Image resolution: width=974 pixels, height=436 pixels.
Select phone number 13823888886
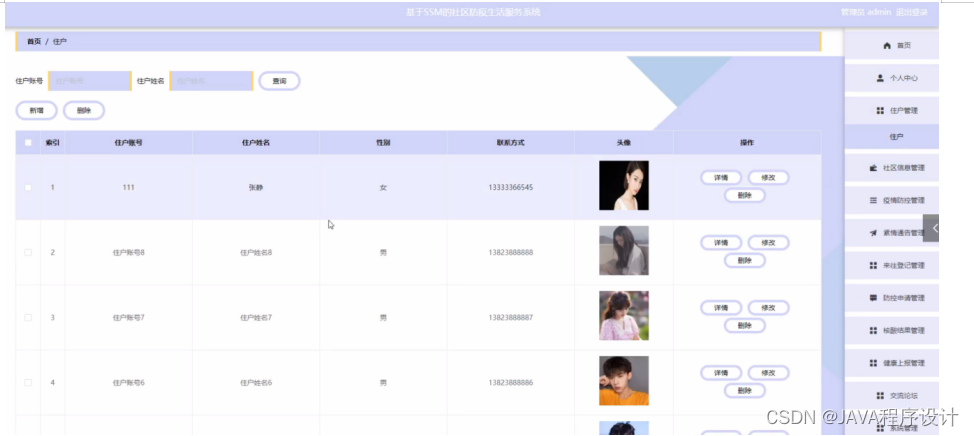point(511,383)
